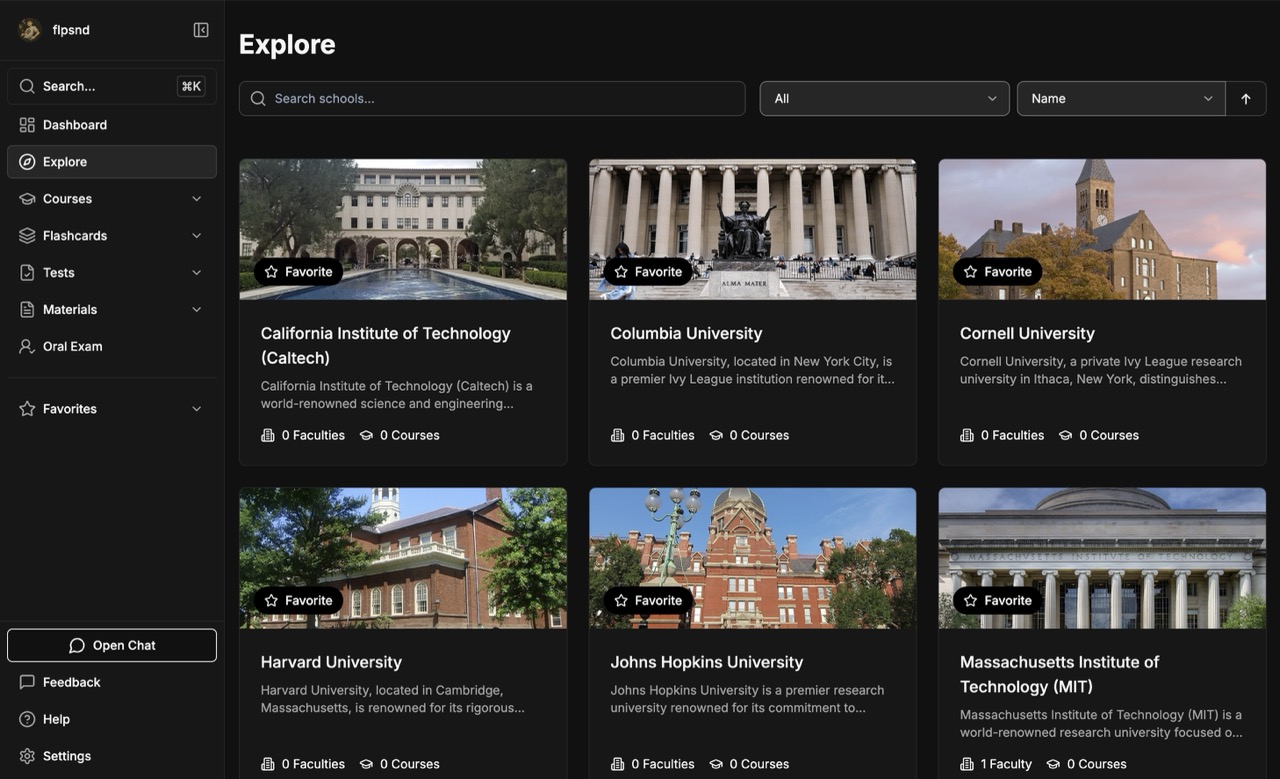Viewport: 1280px width, 779px height.
Task: Click the Dashboard grid icon
Action: (x=27, y=125)
